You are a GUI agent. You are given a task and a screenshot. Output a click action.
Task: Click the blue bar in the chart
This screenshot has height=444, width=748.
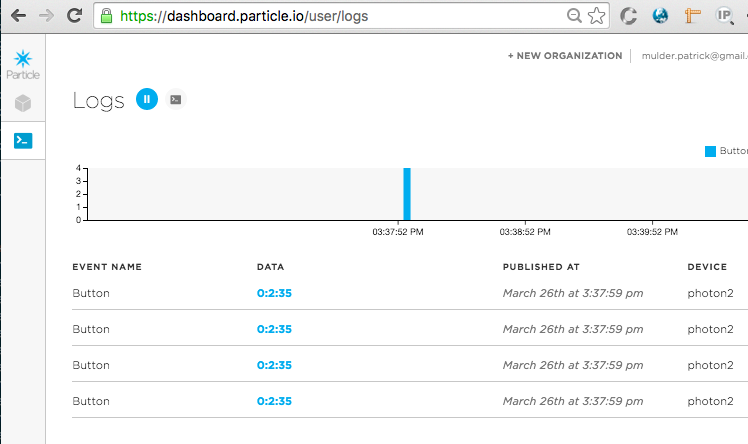(407, 193)
